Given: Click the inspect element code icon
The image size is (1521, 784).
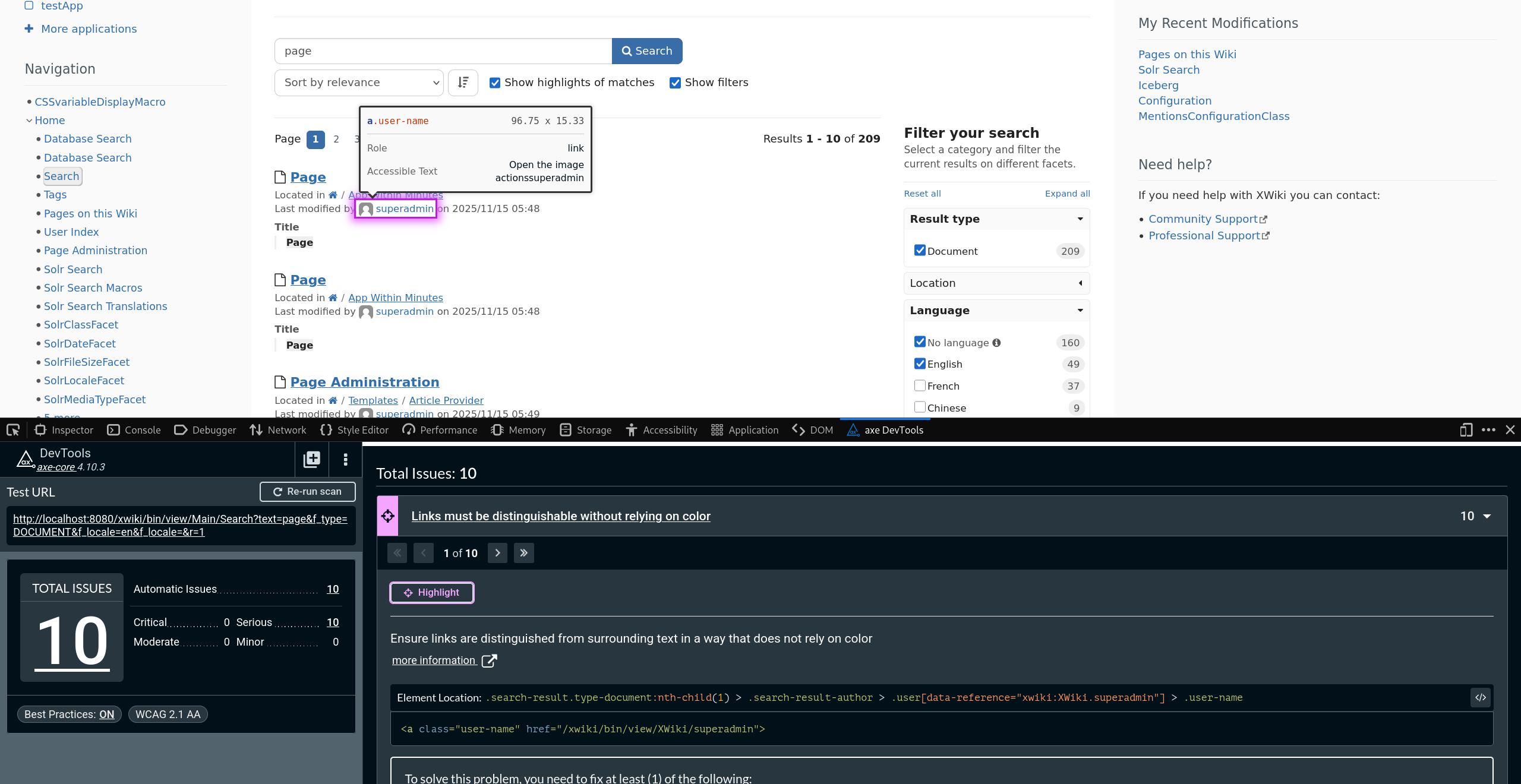Looking at the screenshot, I should tap(1481, 697).
